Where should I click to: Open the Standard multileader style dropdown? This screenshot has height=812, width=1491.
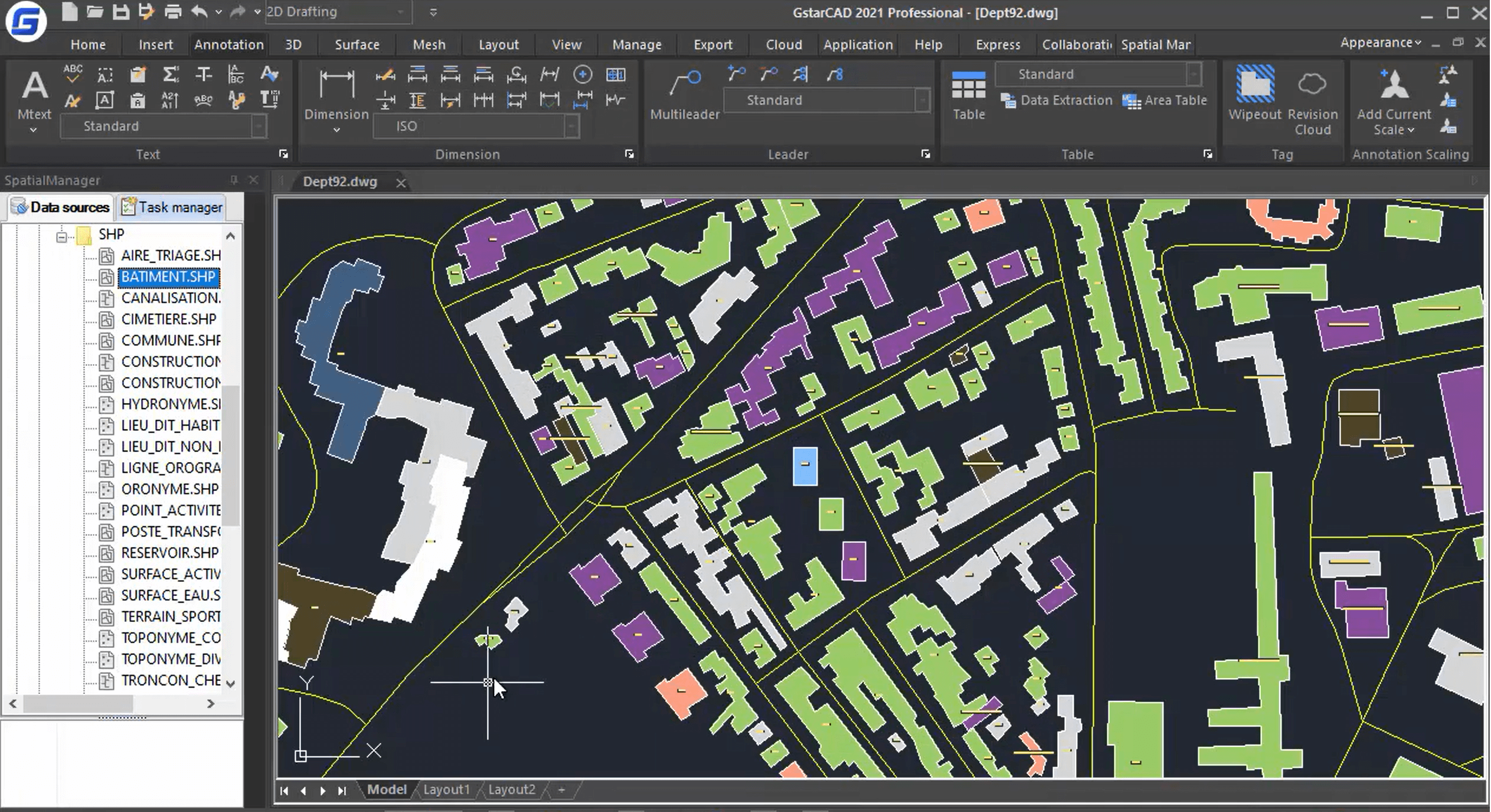pyautogui.click(x=827, y=100)
